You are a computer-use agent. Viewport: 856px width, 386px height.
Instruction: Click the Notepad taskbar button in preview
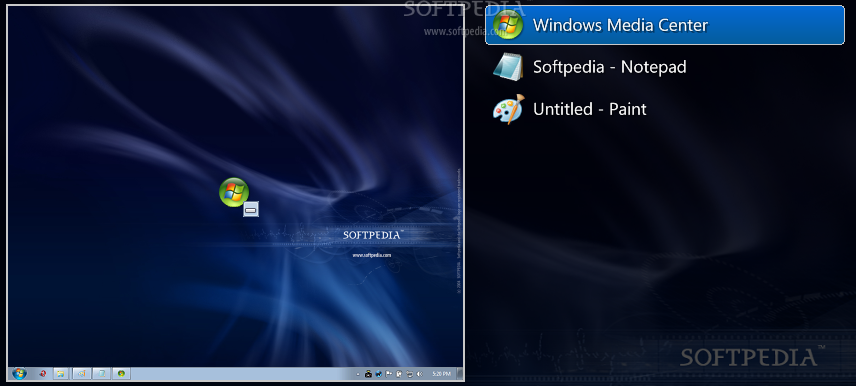(102, 374)
